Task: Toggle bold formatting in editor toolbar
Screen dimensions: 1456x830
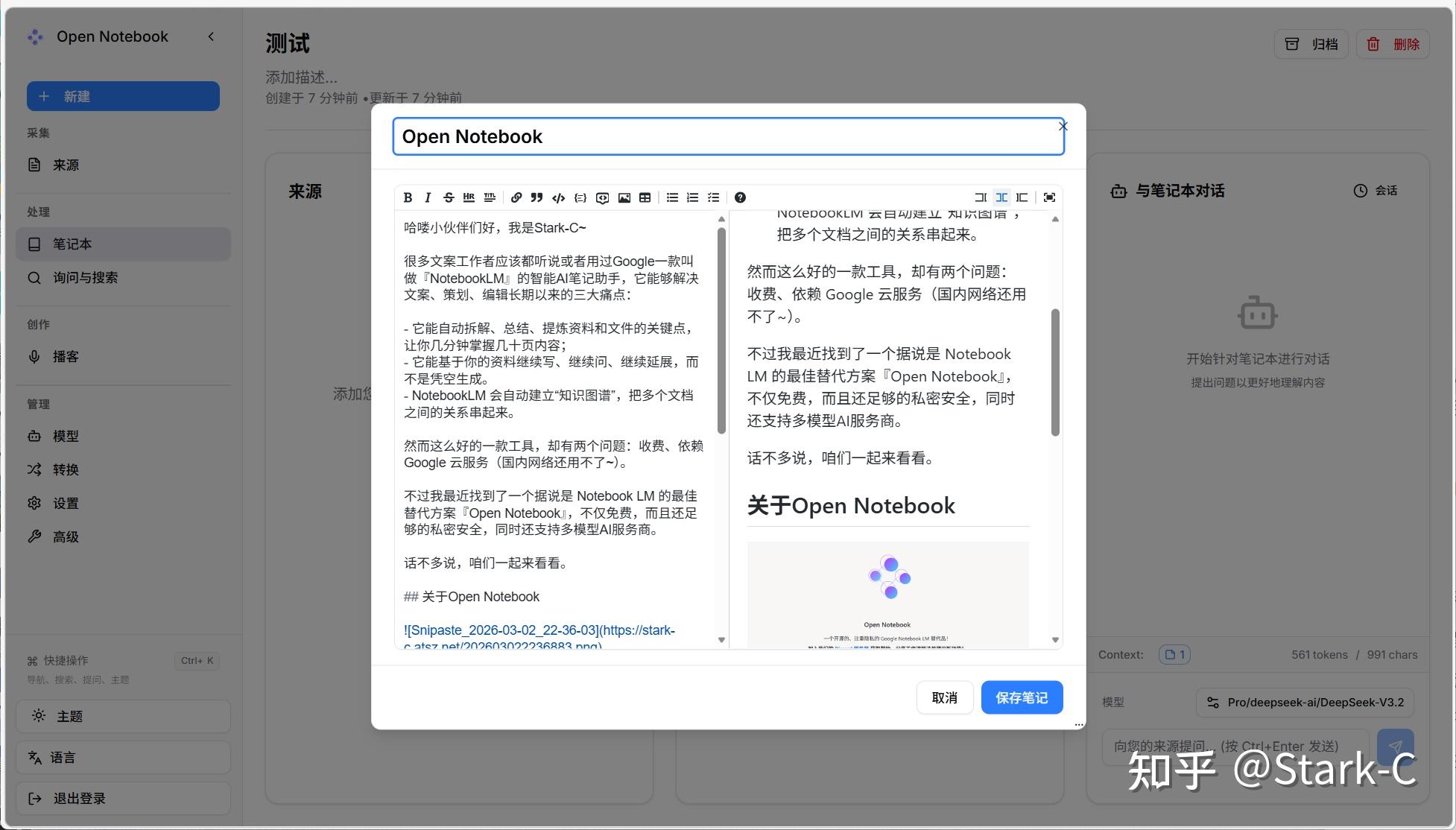Action: click(x=408, y=197)
